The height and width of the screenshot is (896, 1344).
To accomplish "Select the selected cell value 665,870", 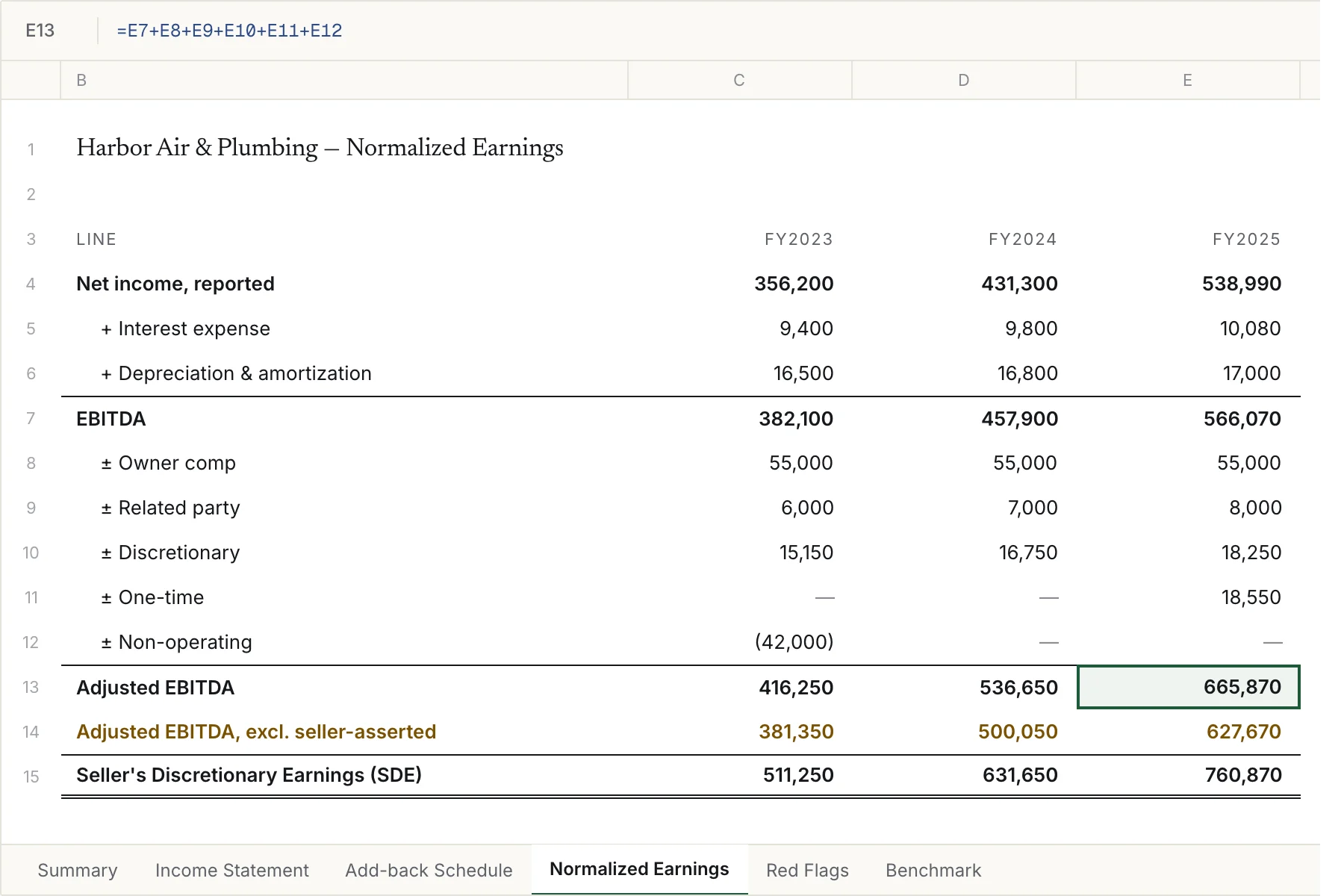I will 1189,687.
